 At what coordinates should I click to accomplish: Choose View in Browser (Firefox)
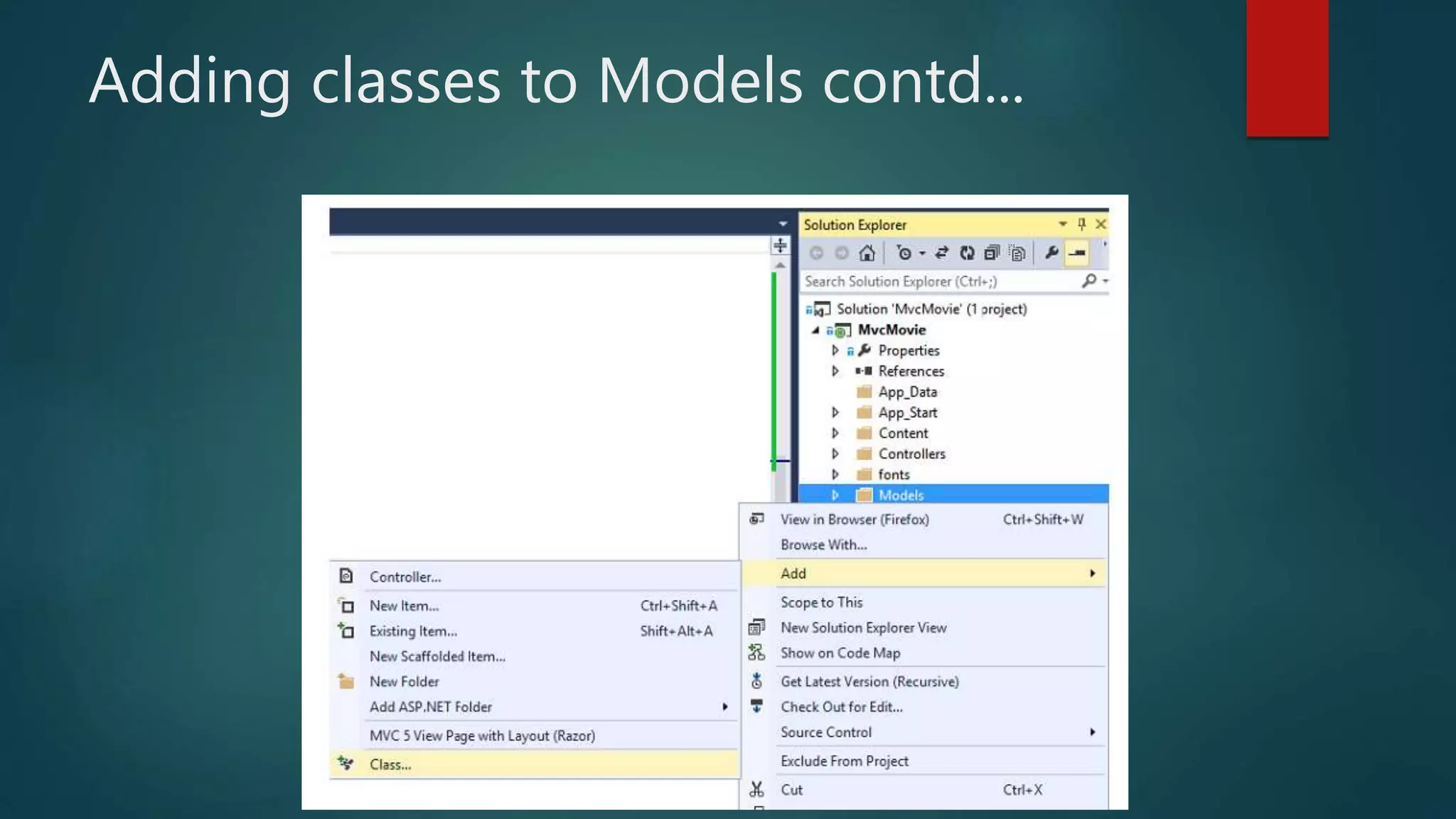pos(924,520)
